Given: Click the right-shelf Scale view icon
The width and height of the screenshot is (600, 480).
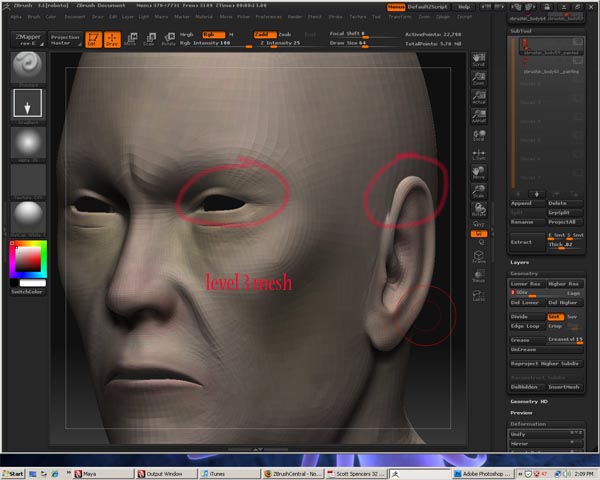Looking at the screenshot, I should point(479,191).
